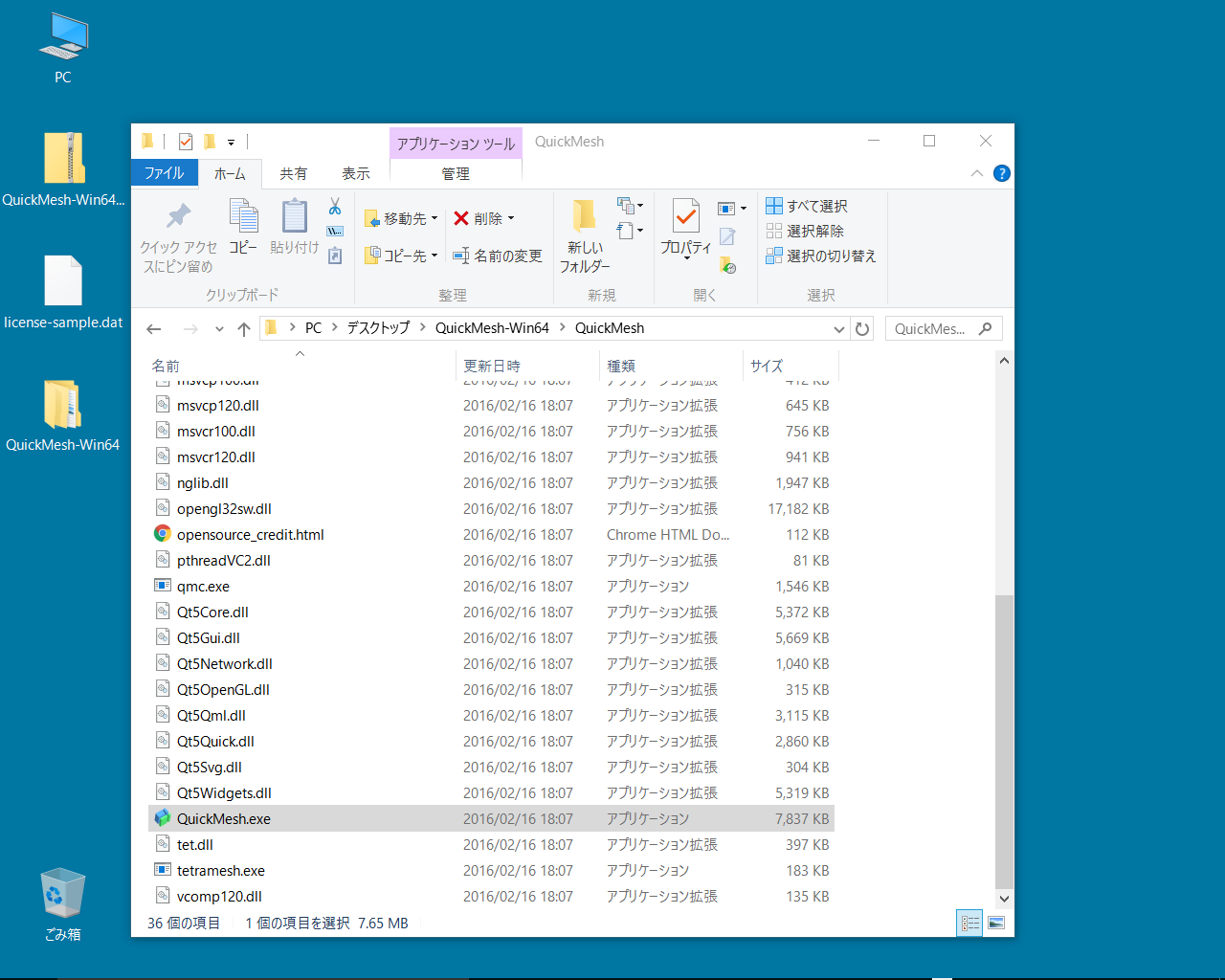Select the opengl32sw.dll file row
The height and width of the screenshot is (980, 1225).
pos(492,508)
